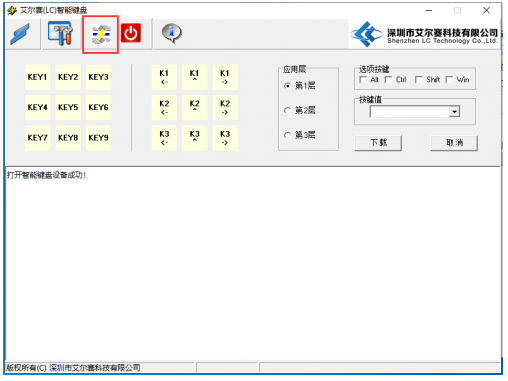508x381 pixels.
Task: Choose the 第3层 layer radio button
Action: (287, 135)
